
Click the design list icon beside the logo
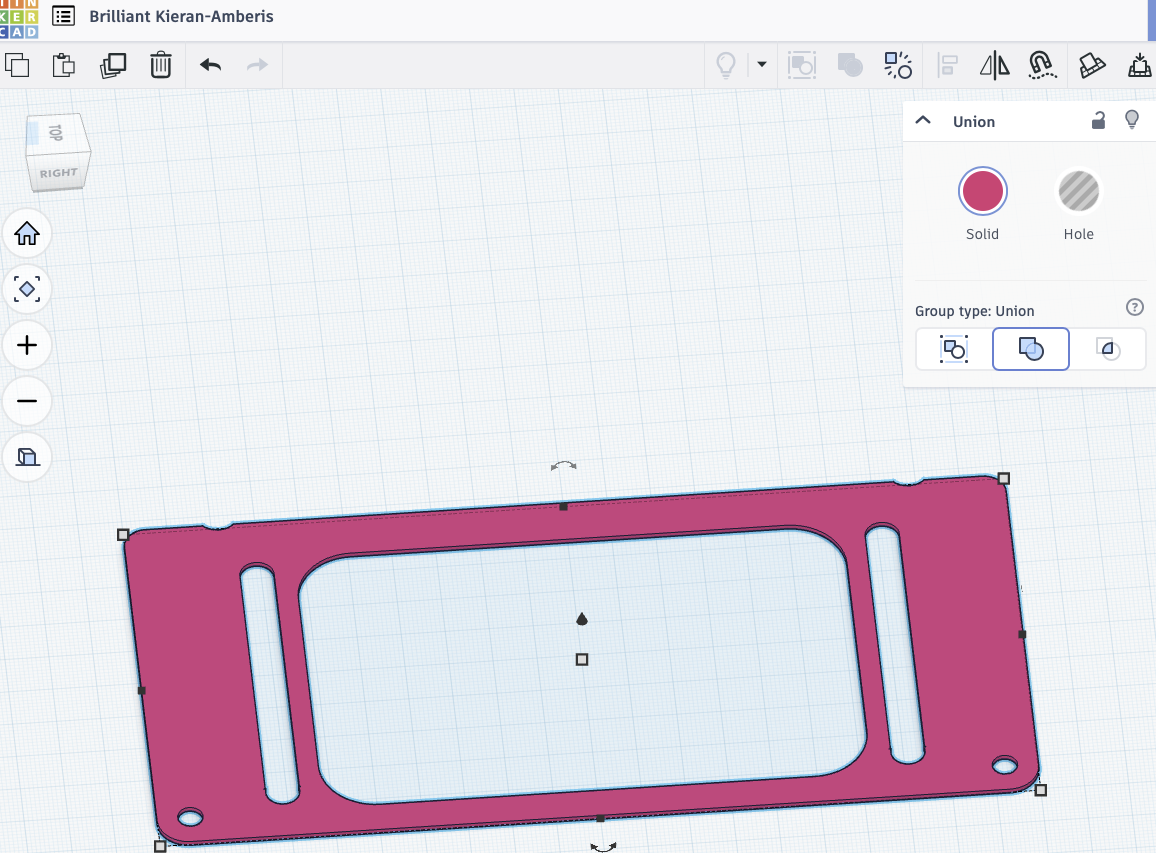pyautogui.click(x=63, y=16)
